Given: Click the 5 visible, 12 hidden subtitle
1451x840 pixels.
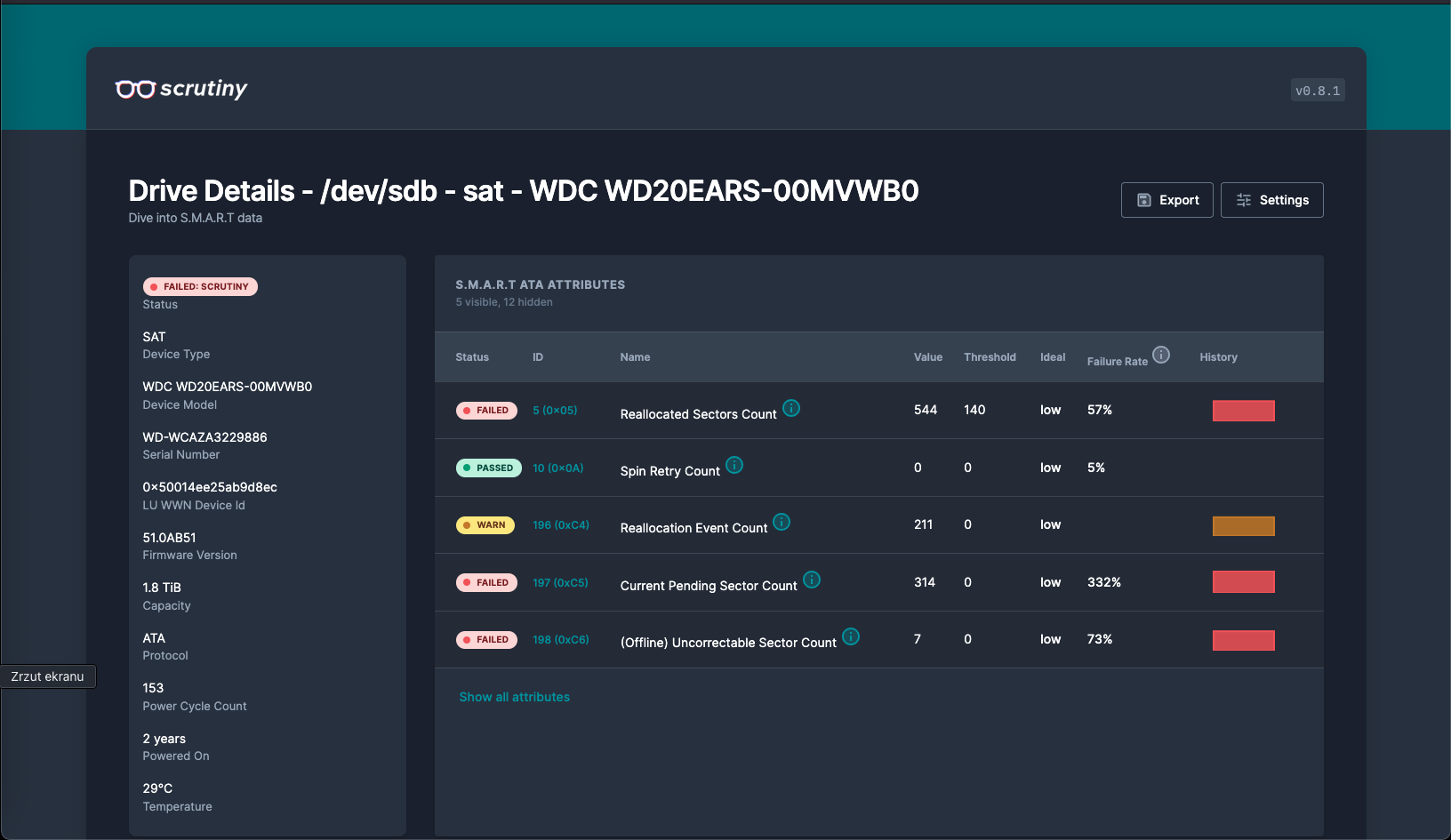Looking at the screenshot, I should pyautogui.click(x=504, y=302).
